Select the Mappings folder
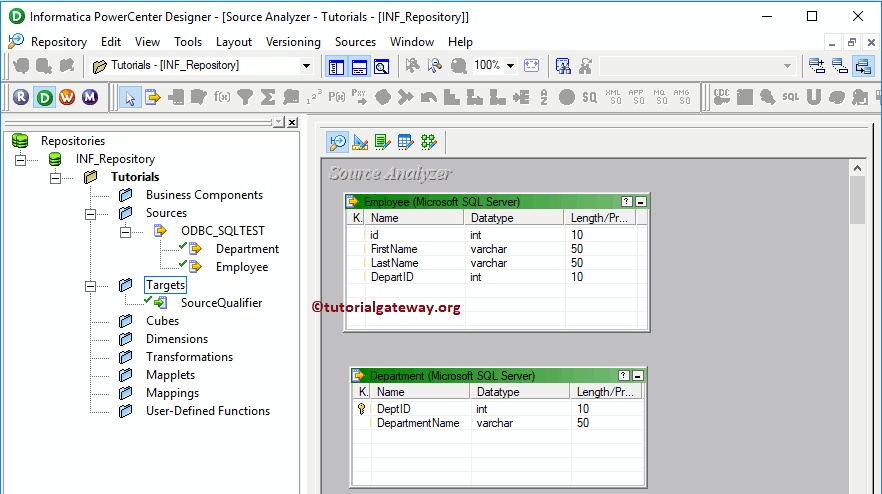 tap(172, 393)
